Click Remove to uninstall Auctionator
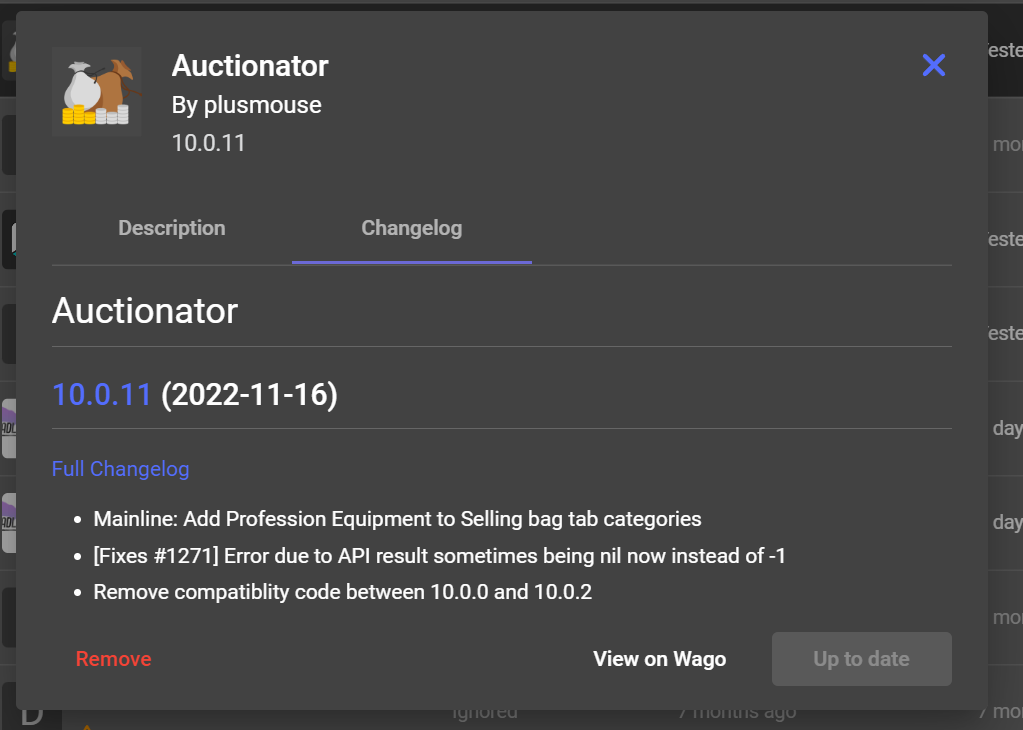This screenshot has height=730, width=1023. pos(113,658)
